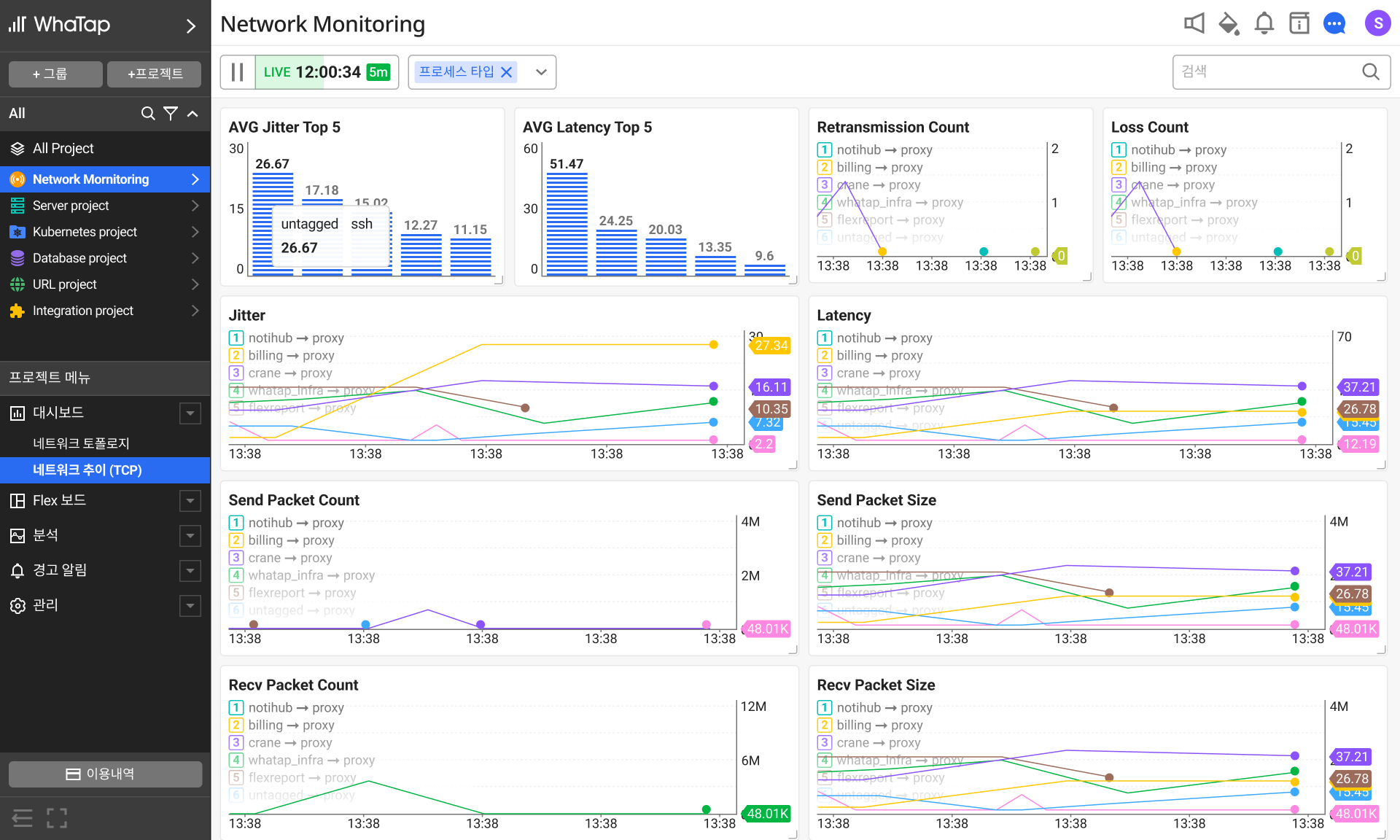This screenshot has width=1400, height=840.
Task: Click the +프로젝트 button
Action: tap(154, 74)
